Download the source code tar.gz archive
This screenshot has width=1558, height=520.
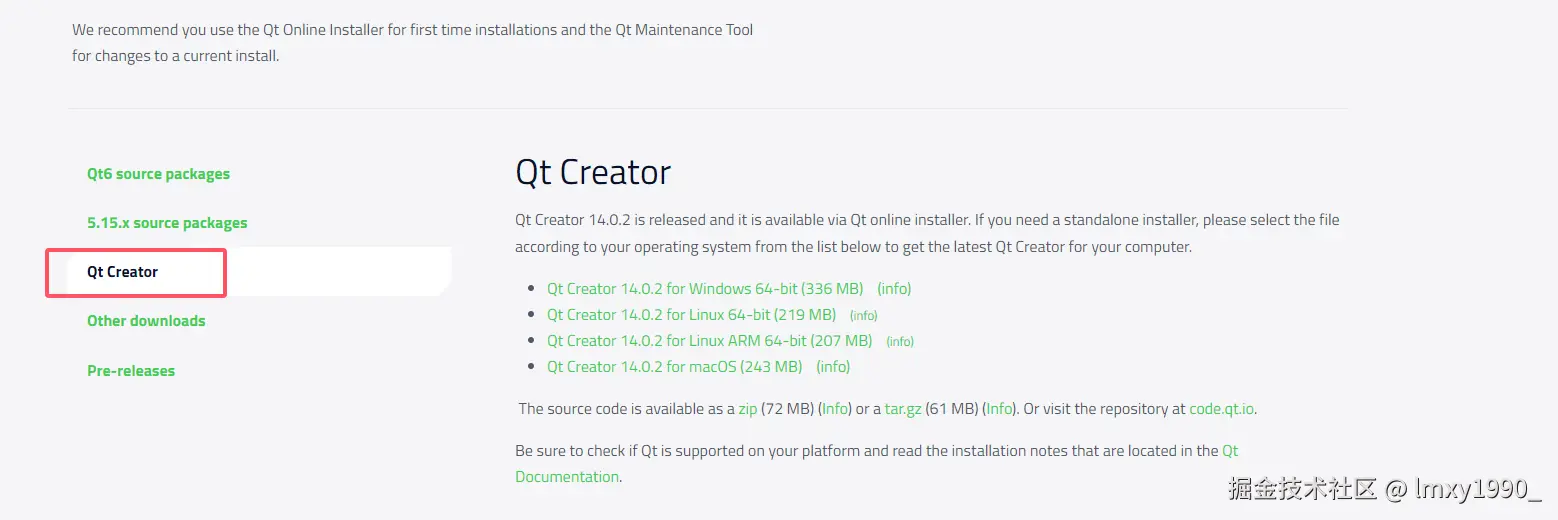pyautogui.click(x=902, y=409)
